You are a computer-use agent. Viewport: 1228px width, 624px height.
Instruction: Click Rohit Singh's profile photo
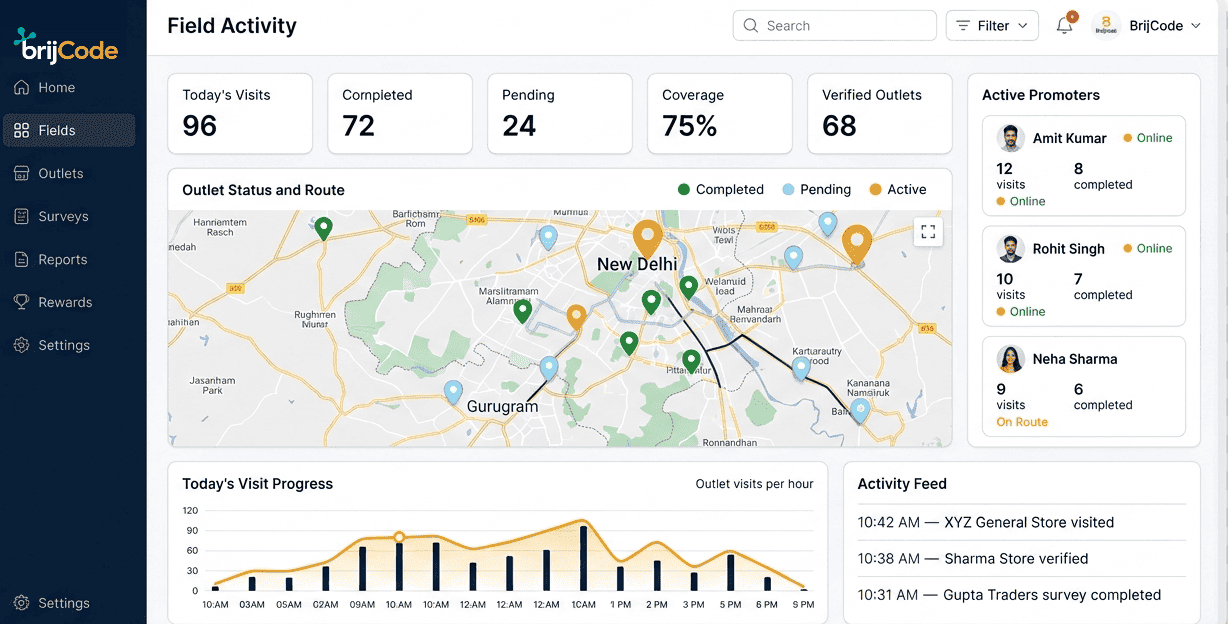click(1011, 248)
